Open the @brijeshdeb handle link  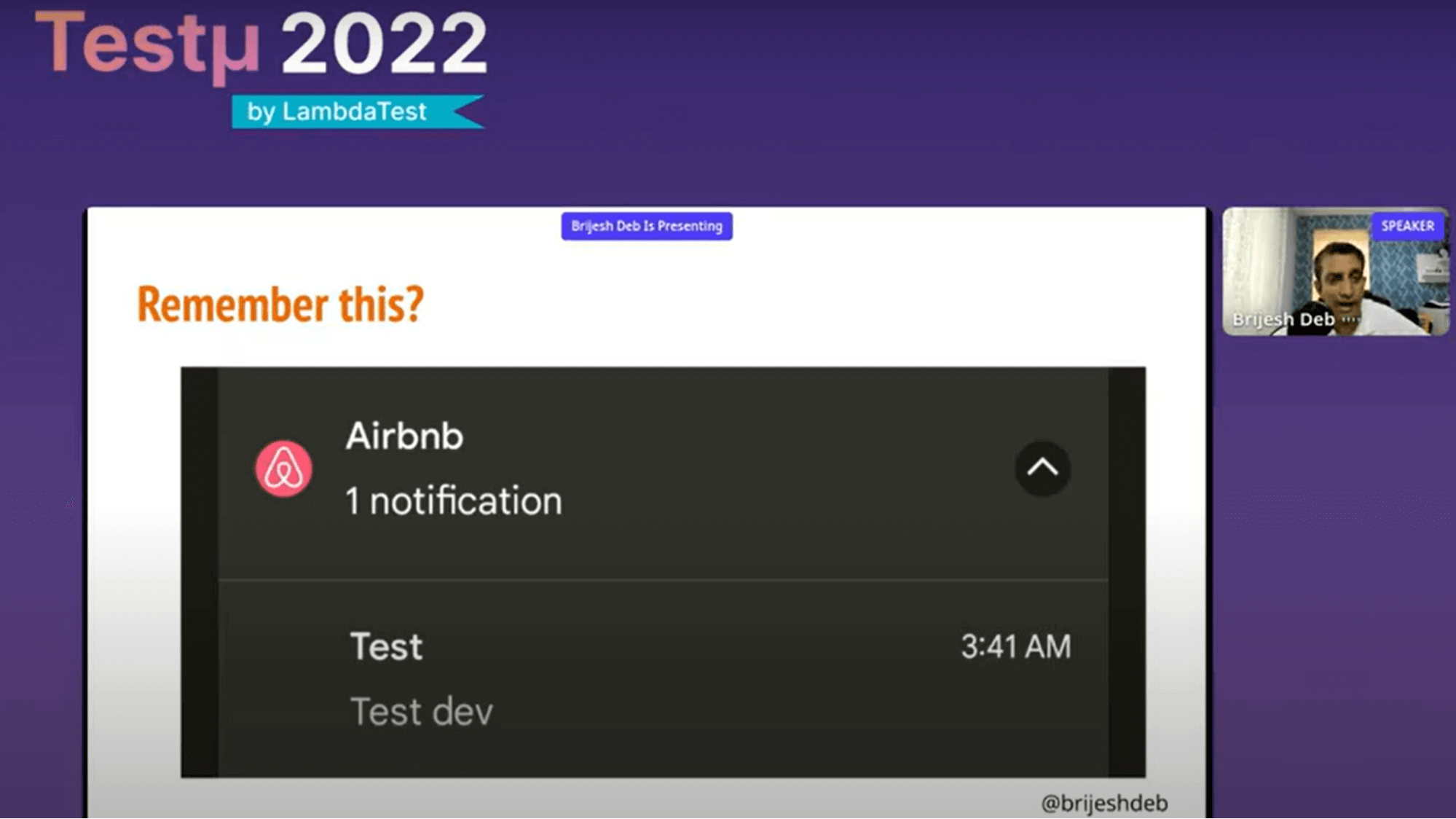[1104, 802]
